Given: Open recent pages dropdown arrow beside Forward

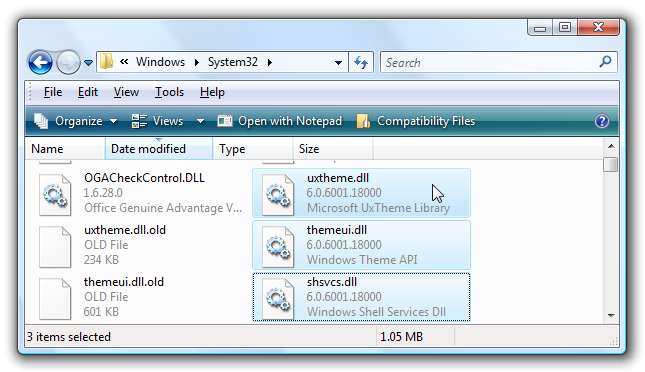Looking at the screenshot, I should coord(88,63).
